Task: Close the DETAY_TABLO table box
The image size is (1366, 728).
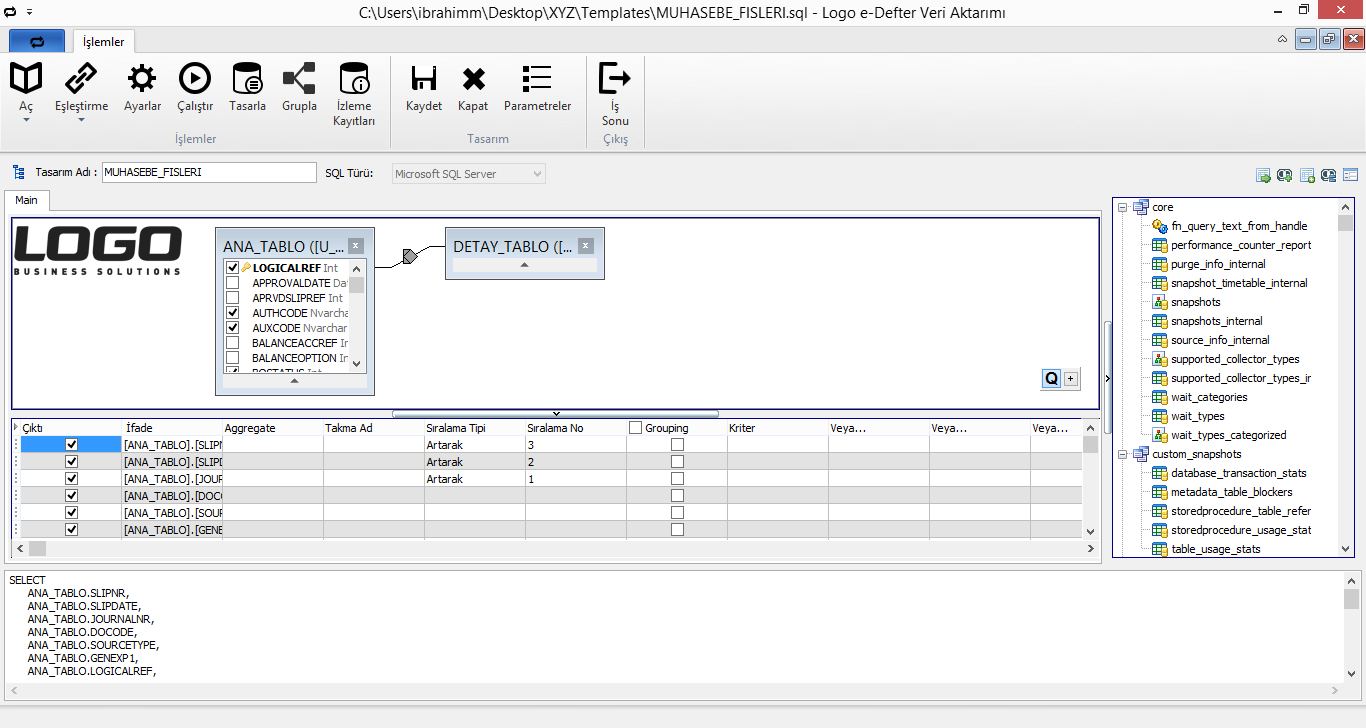Action: click(586, 245)
